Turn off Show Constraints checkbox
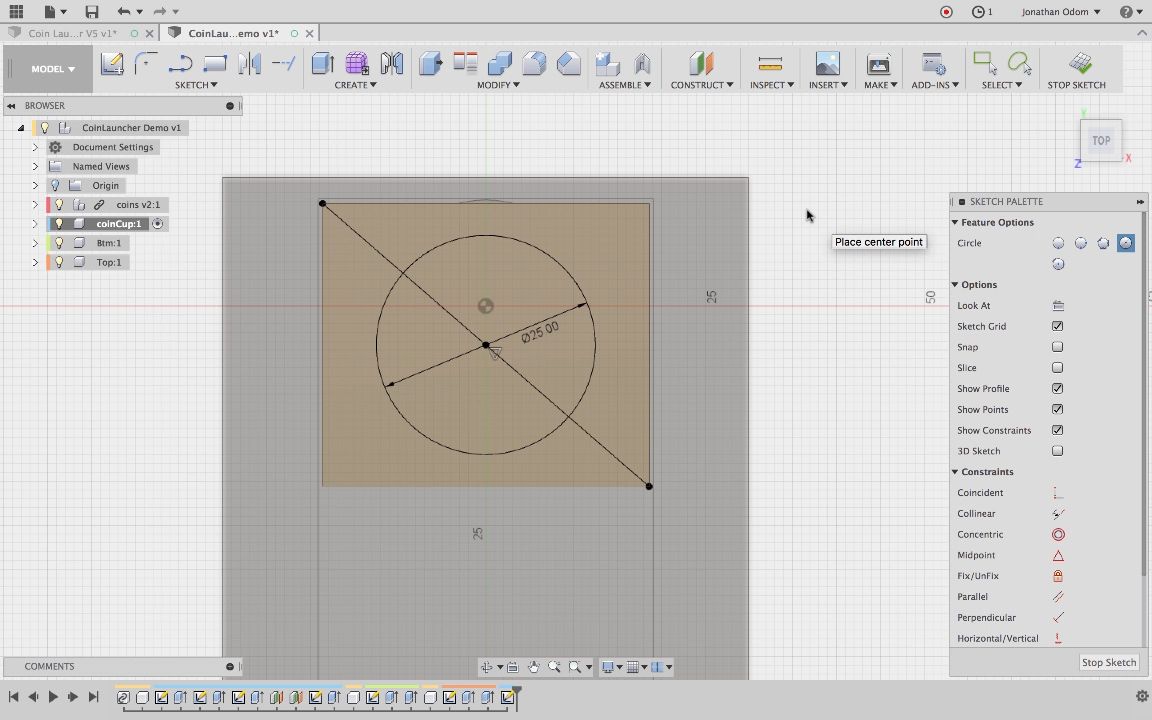This screenshot has height=720, width=1152. 1057,430
